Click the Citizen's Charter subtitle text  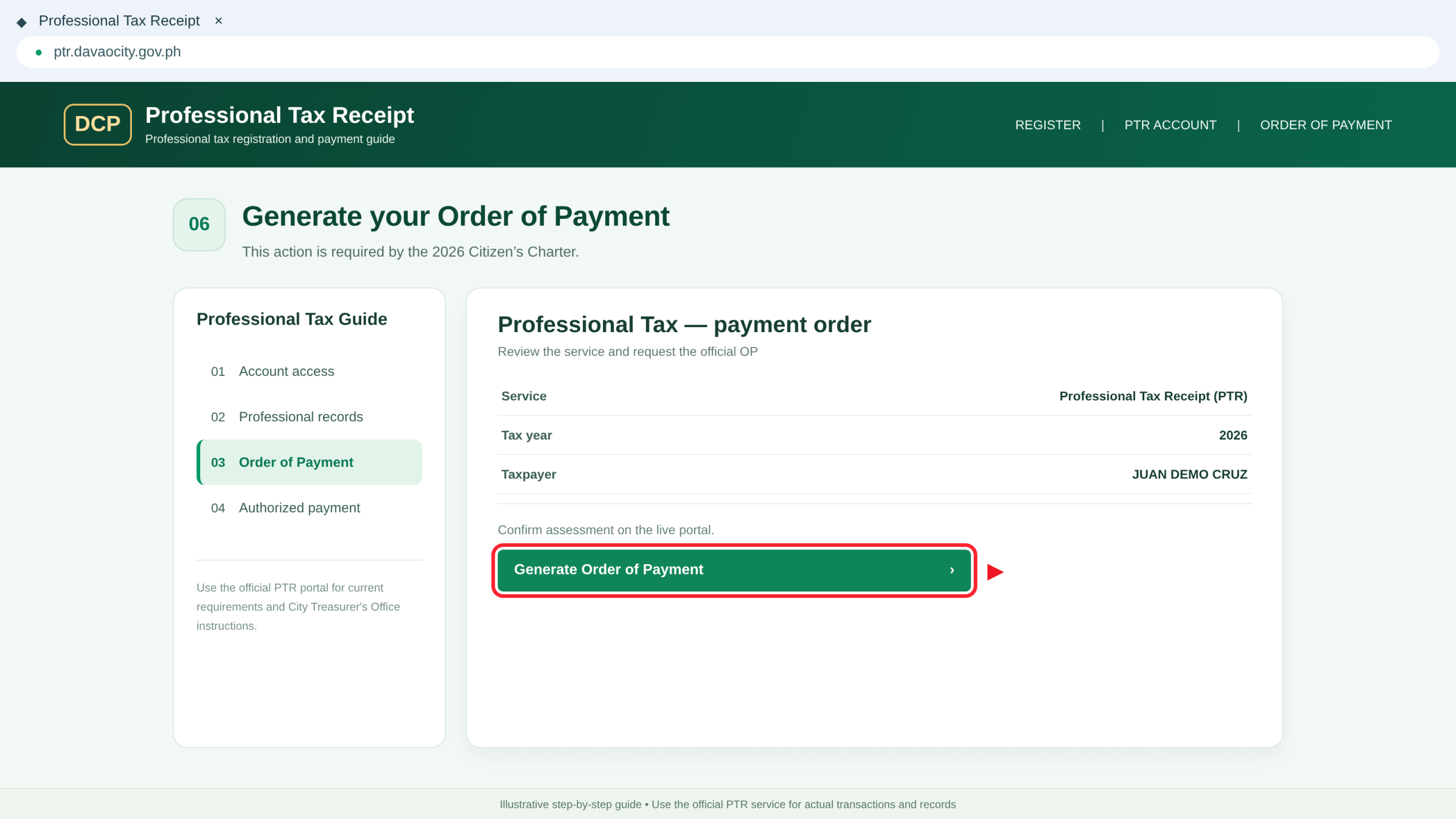(x=410, y=252)
